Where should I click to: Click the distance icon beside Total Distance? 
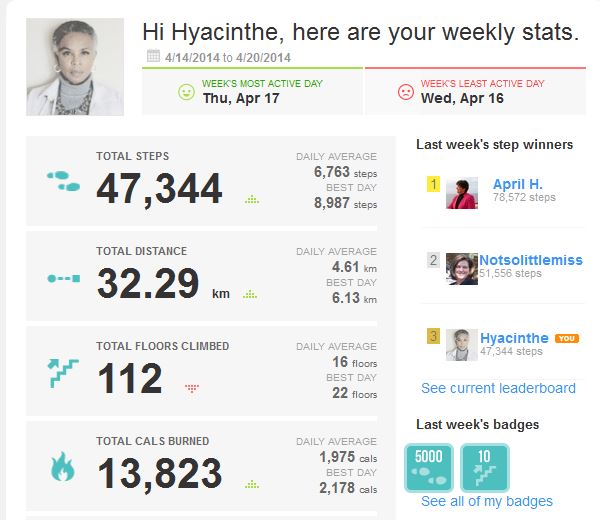(x=63, y=277)
